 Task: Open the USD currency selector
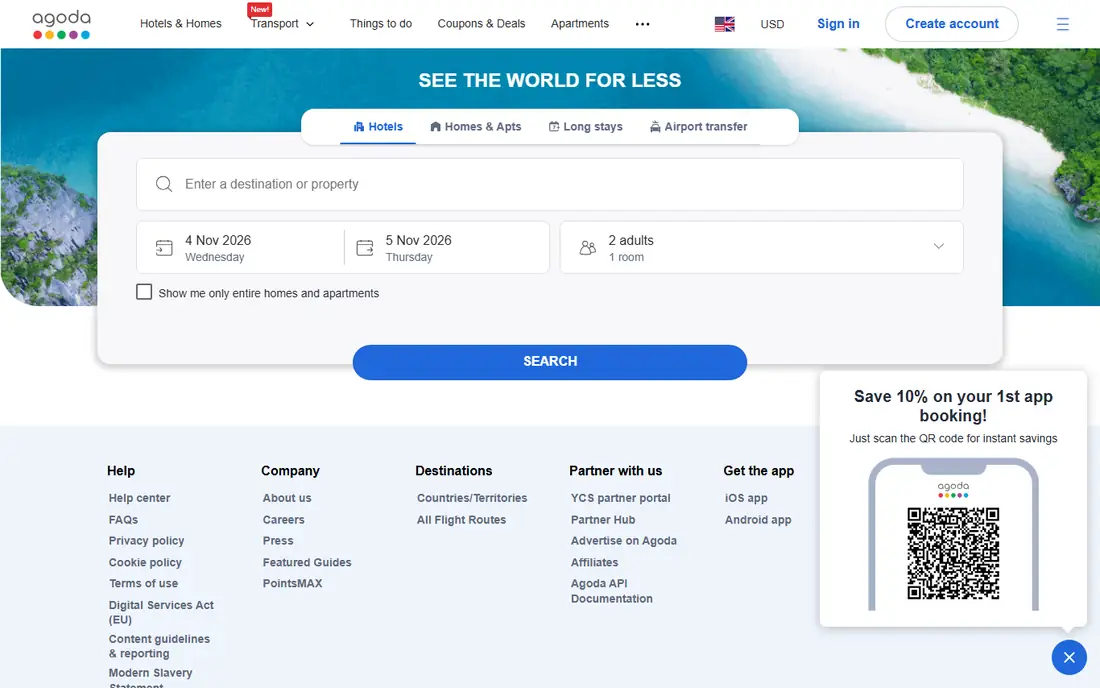pyautogui.click(x=772, y=24)
